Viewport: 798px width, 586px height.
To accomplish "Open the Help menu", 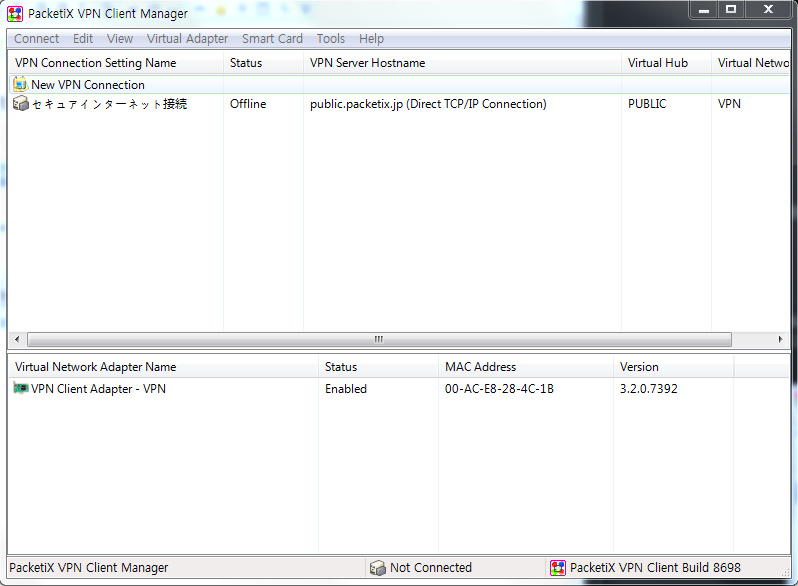I will [x=372, y=39].
